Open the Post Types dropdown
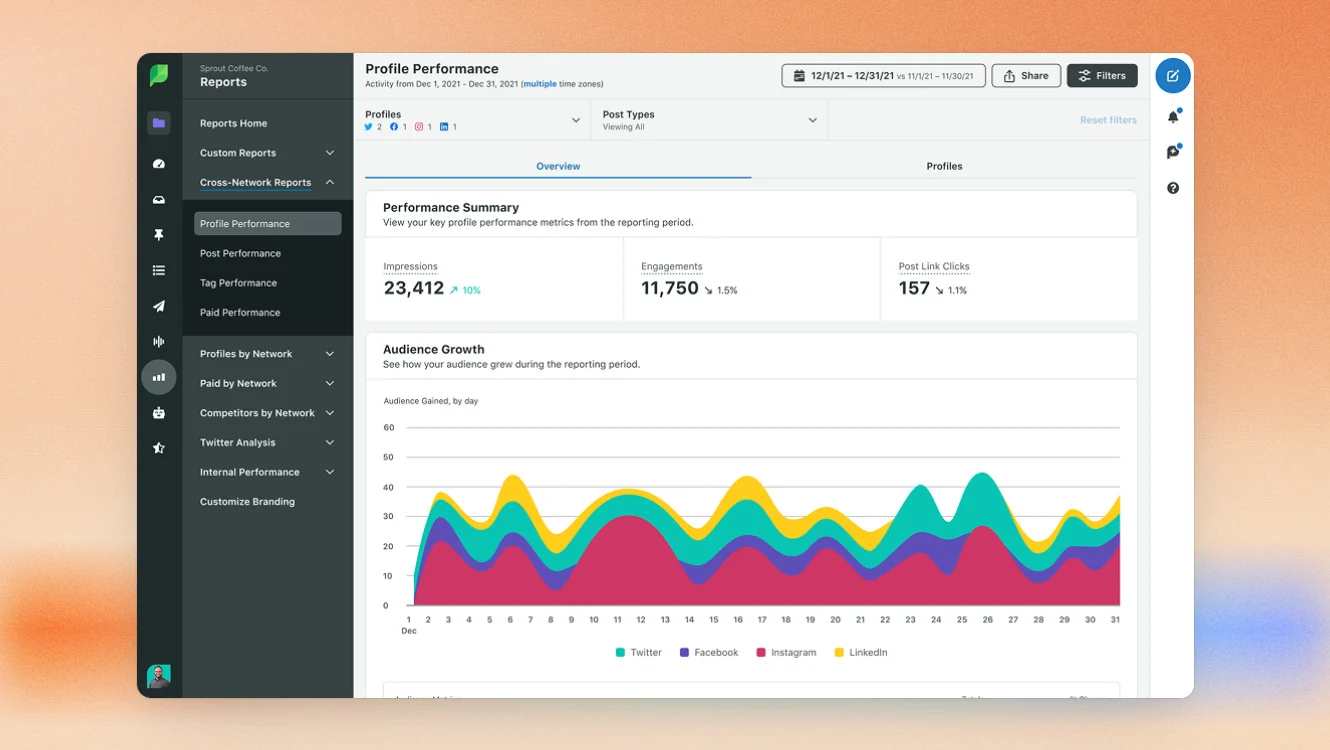1330x750 pixels. click(x=710, y=120)
